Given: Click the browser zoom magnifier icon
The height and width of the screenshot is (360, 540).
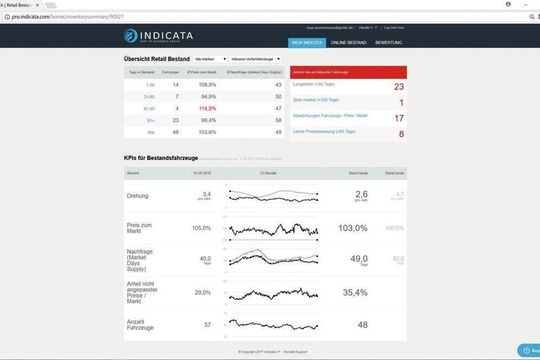Looking at the screenshot, I should [532, 17].
